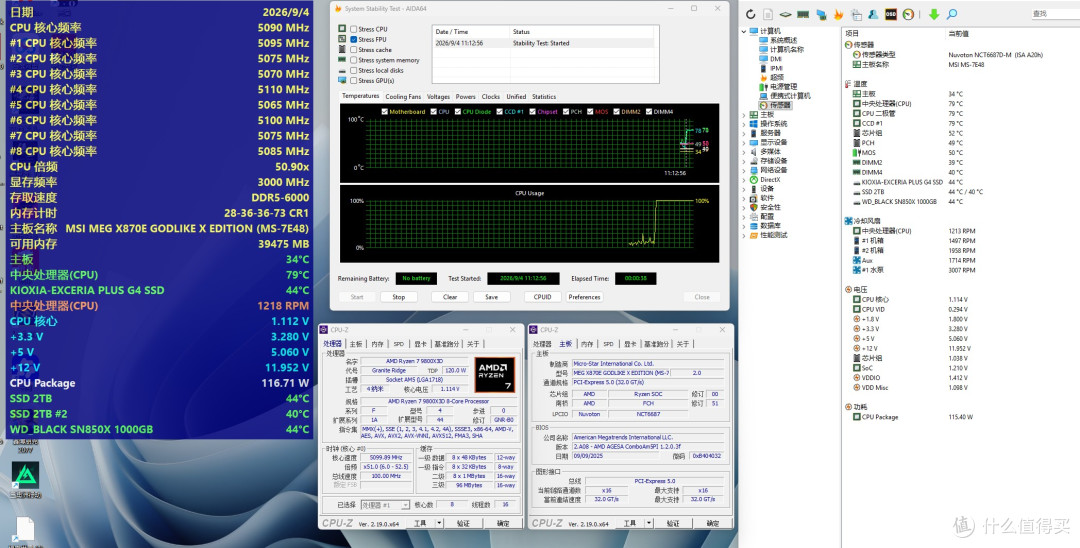Click the motherboard chip toolbar icon in AIDA64

click(785, 14)
